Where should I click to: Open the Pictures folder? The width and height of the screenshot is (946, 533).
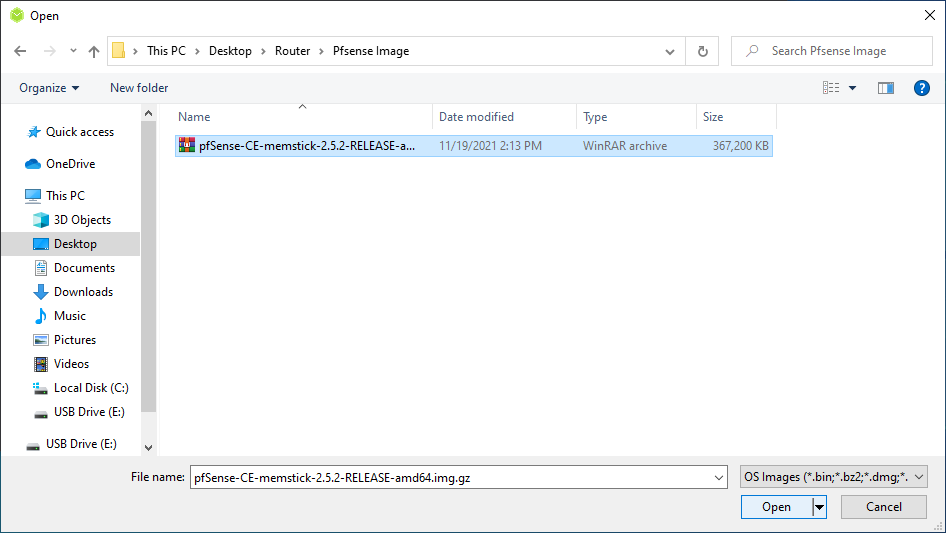[75, 340]
